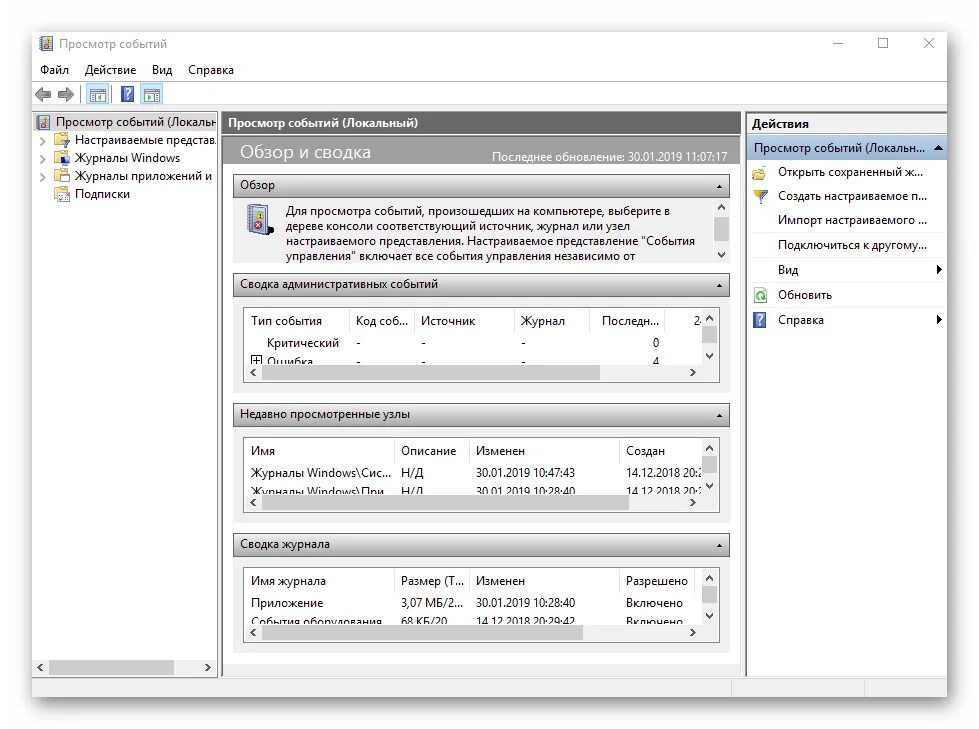Open the blue Help toolbar icon
Screen dimensions: 979x729
(127, 94)
